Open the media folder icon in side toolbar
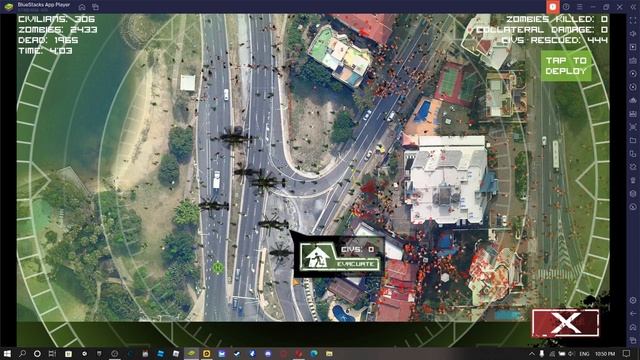640x360 pixels. [x=633, y=140]
